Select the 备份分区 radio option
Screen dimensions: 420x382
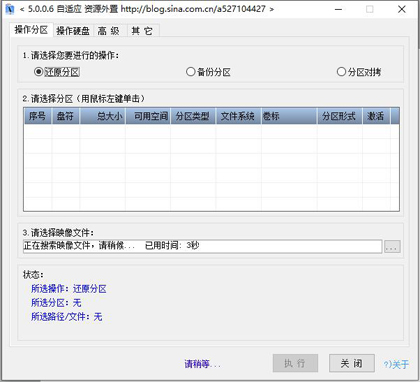pos(208,72)
